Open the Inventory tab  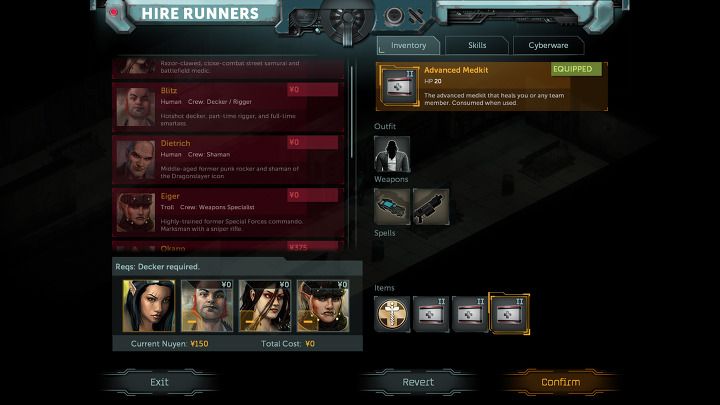(x=408, y=45)
